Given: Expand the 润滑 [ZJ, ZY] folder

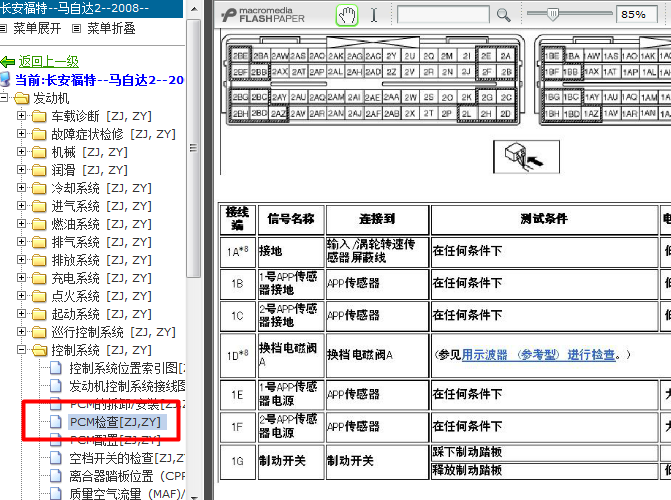Looking at the screenshot, I should (x=21, y=170).
